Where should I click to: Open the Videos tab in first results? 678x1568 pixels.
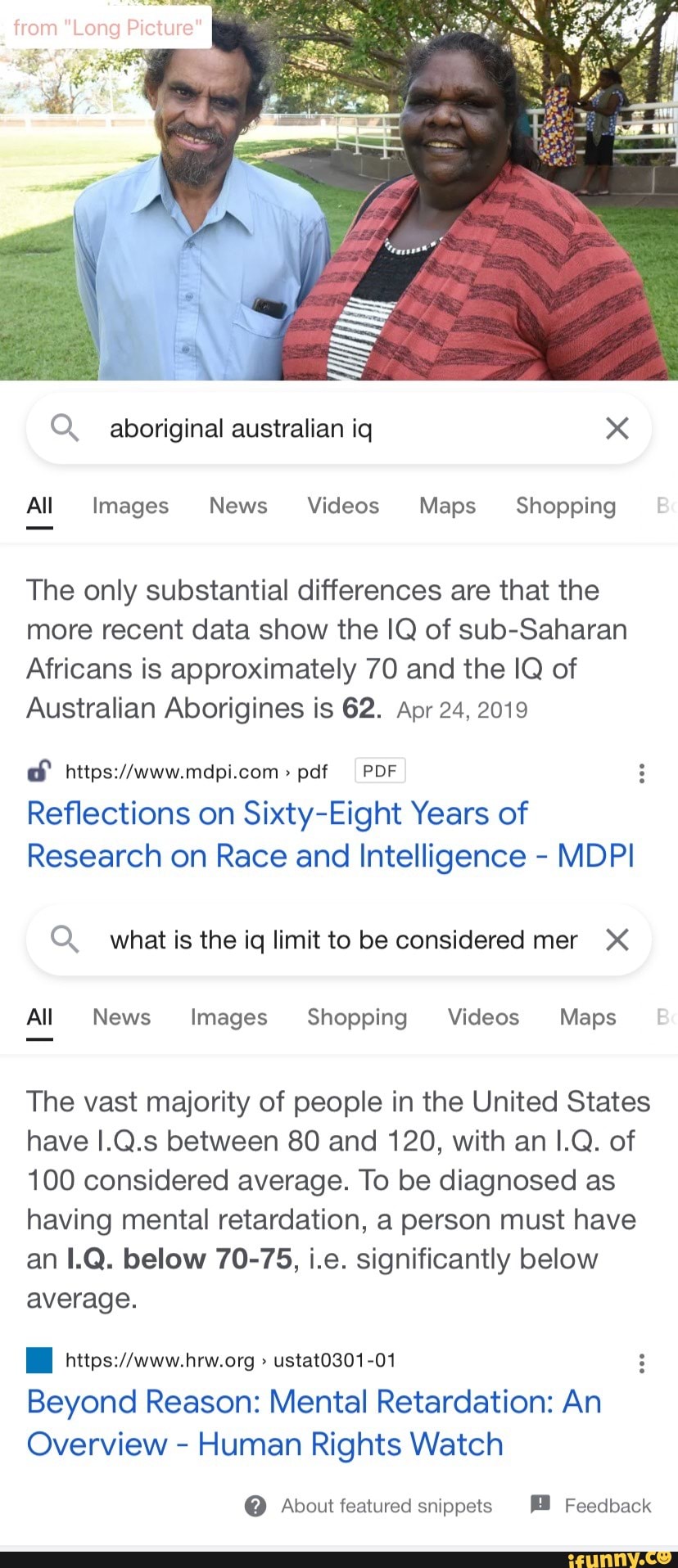point(343,506)
